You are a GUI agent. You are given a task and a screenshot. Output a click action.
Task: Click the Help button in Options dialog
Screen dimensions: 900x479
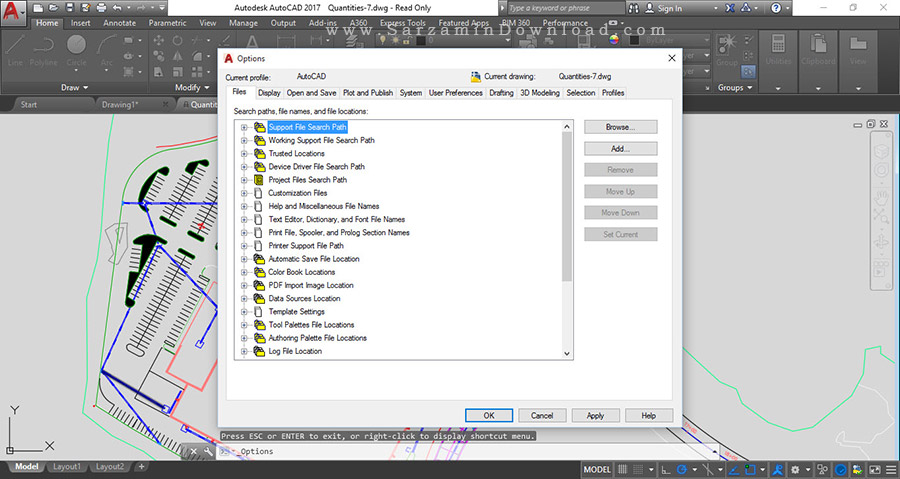pos(649,415)
